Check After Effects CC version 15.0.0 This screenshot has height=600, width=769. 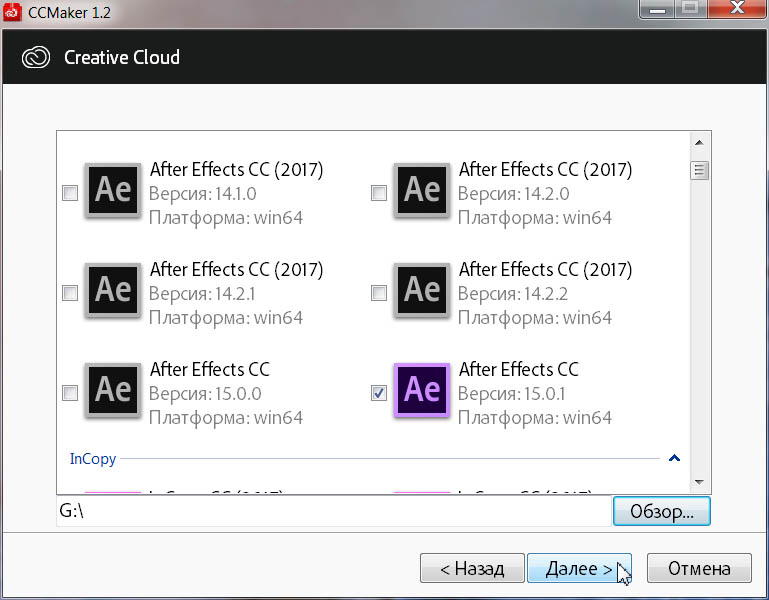click(x=70, y=392)
